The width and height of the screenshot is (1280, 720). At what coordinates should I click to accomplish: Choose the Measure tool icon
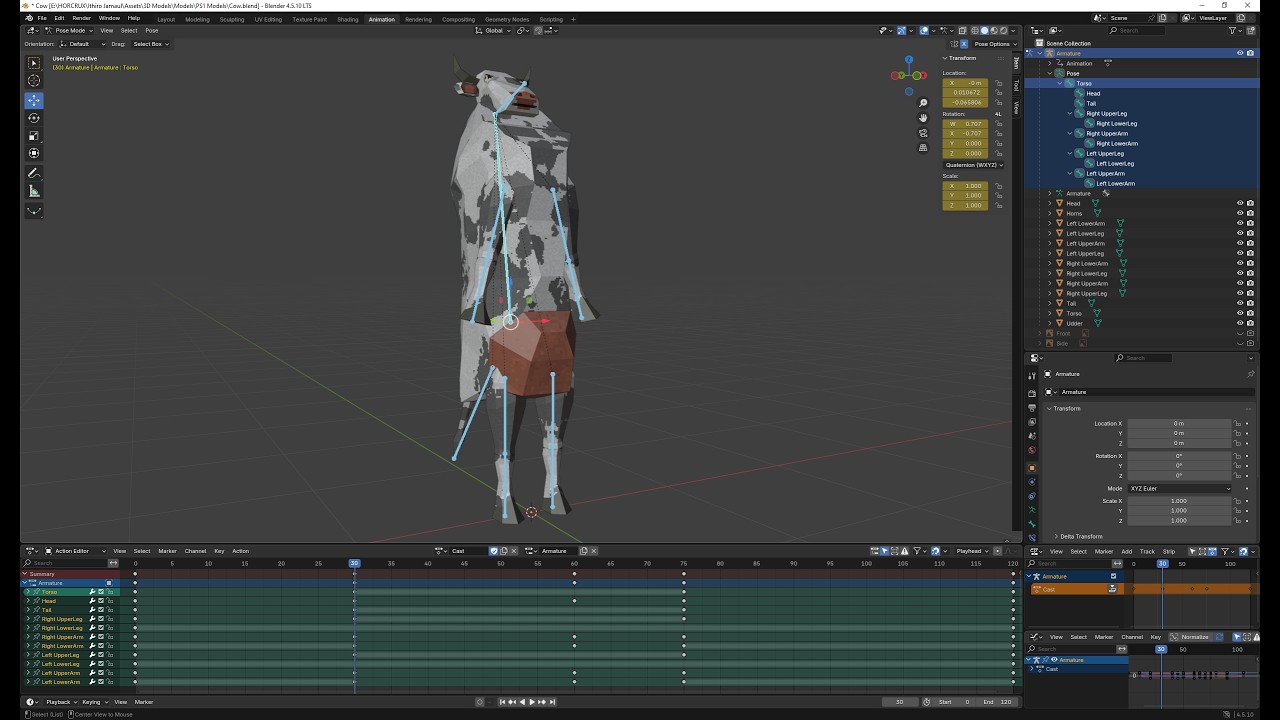pyautogui.click(x=34, y=191)
